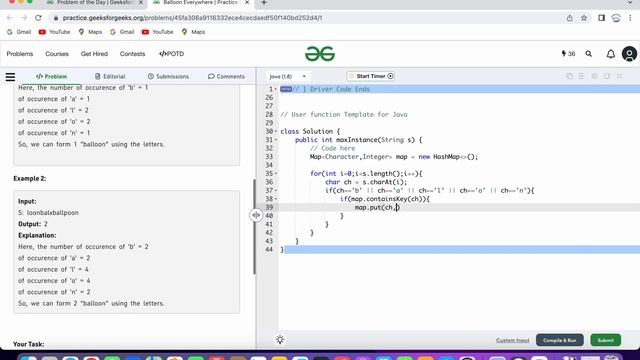Image resolution: width=640 pixels, height=360 pixels.
Task: Click line number 44 in editor gutter
Action: point(269,249)
